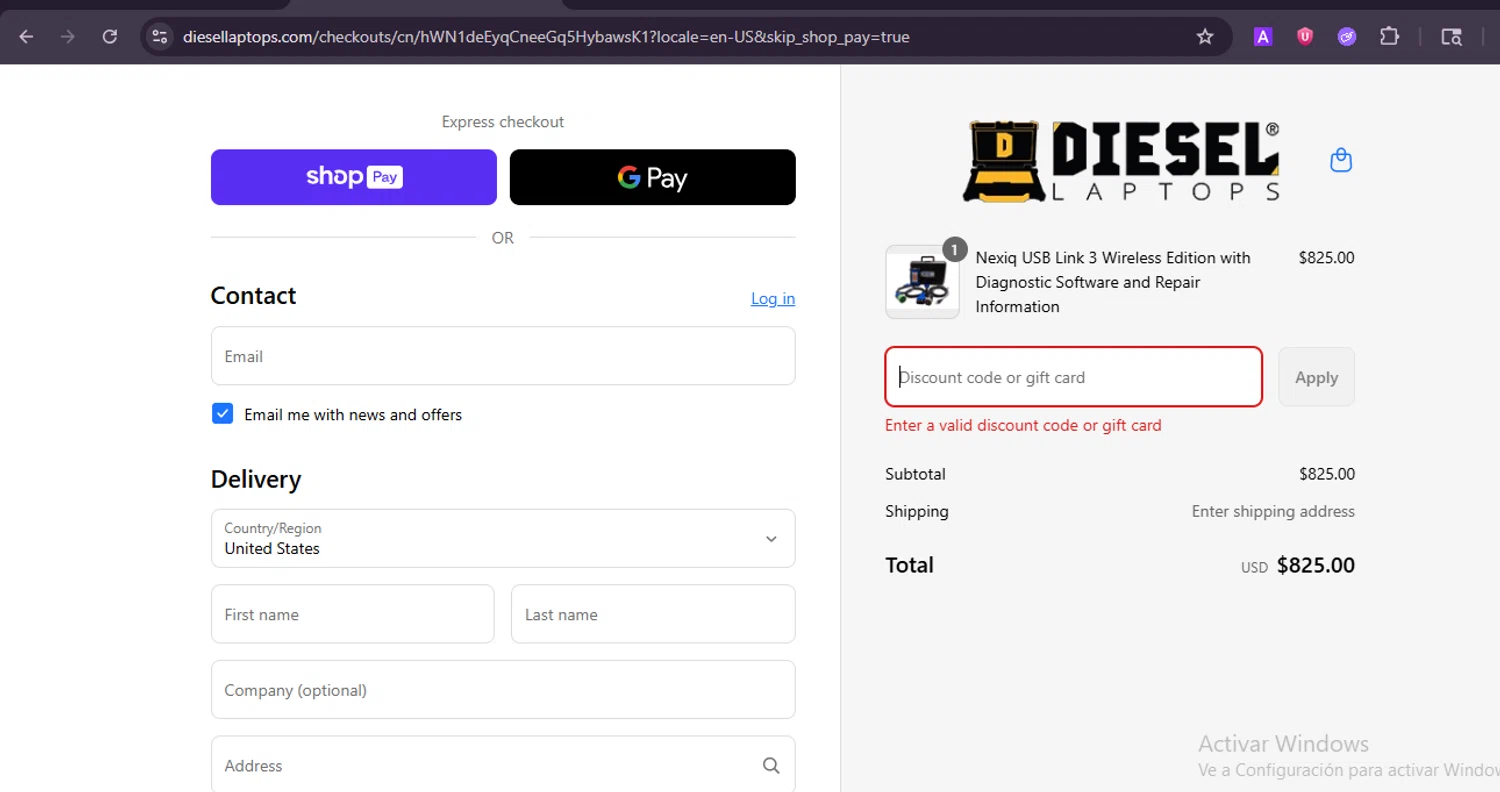Screen dimensions: 1500x792
Task: Click the Contact heading
Action: [x=253, y=296]
